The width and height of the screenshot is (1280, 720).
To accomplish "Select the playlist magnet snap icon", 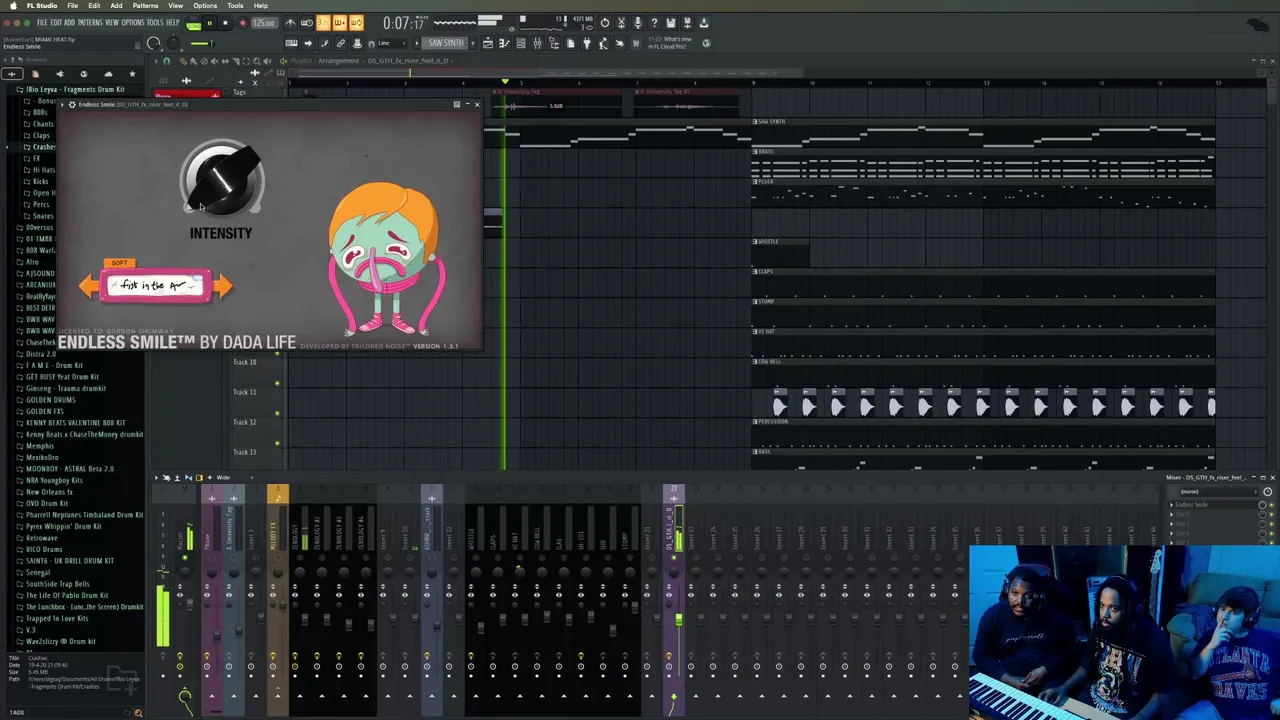I will [165, 62].
